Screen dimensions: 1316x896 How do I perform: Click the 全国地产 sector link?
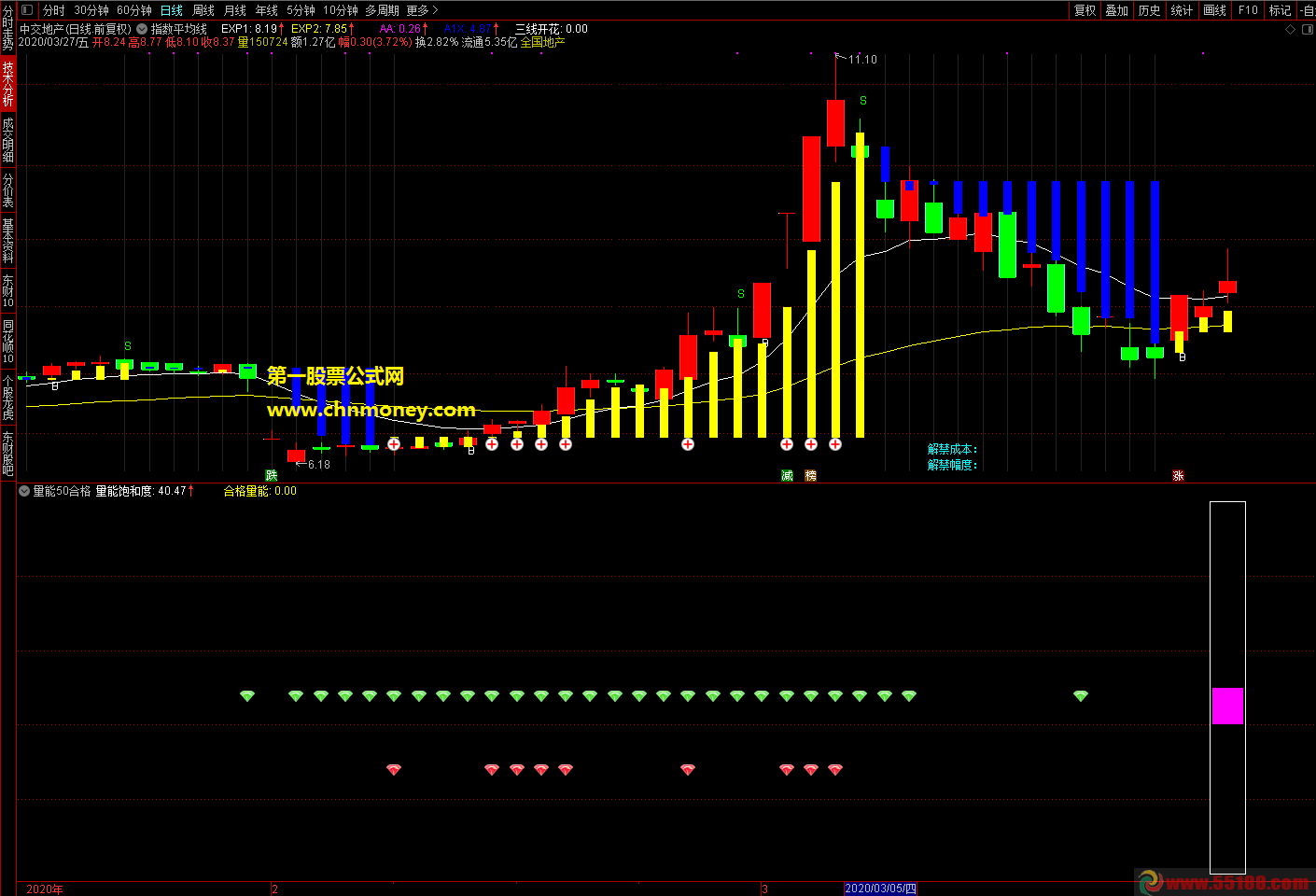point(542,42)
